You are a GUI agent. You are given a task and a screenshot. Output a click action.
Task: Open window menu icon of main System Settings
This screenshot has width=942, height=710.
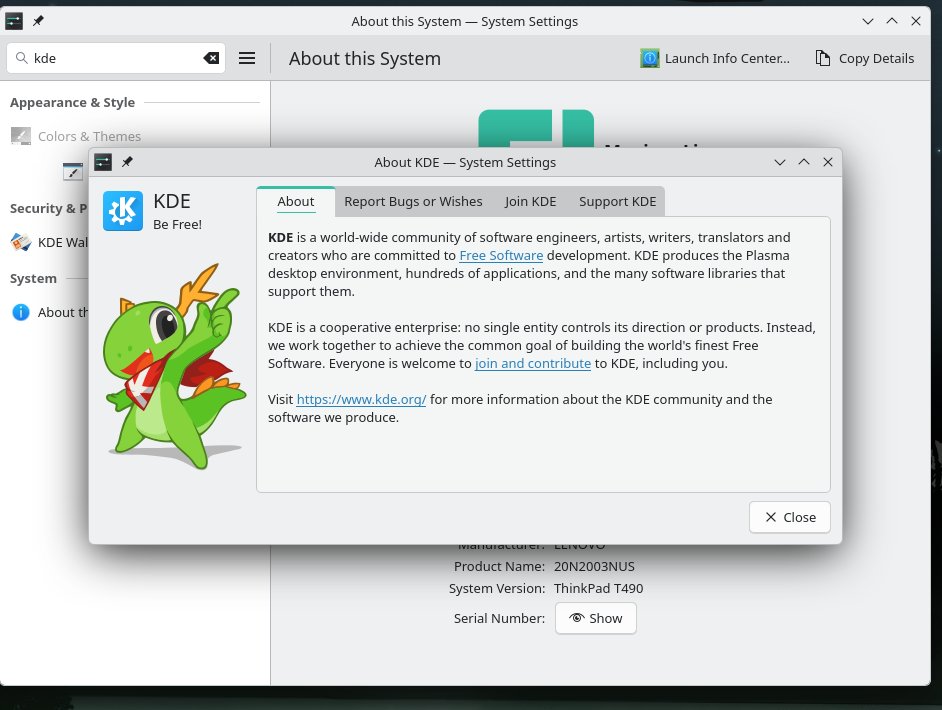14,22
